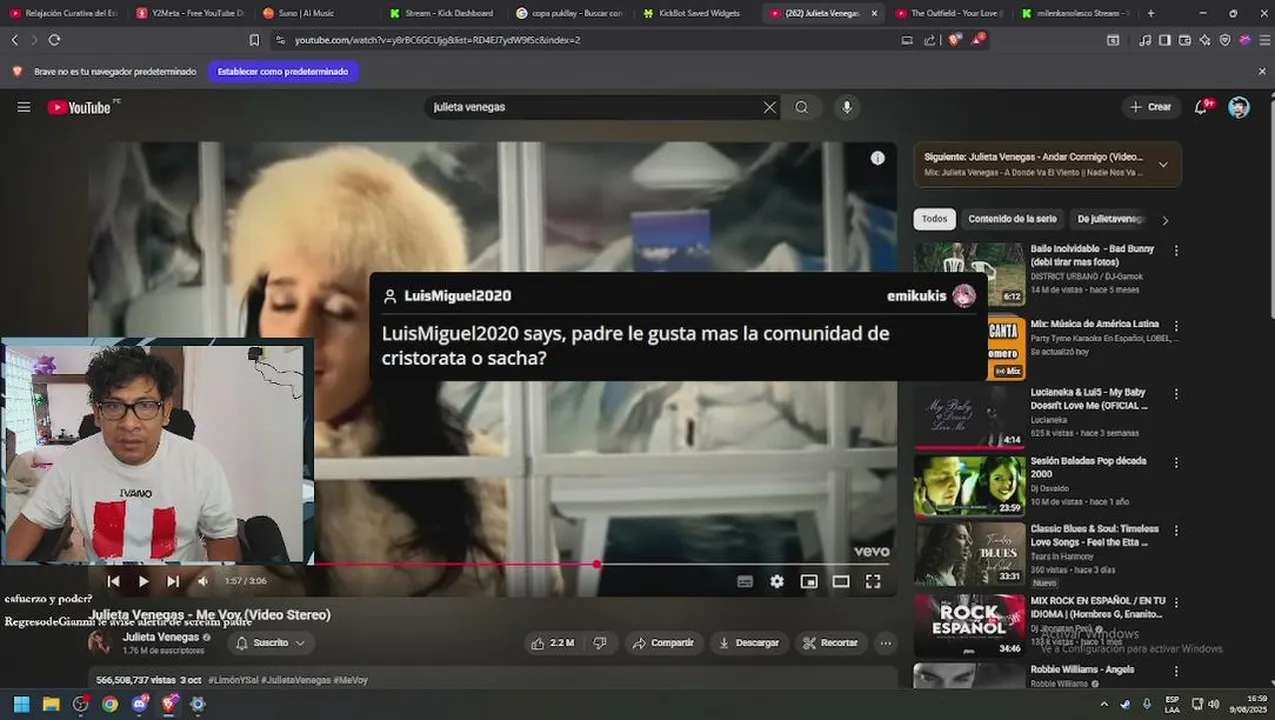Open Julieta Venegas channel name link
Viewport: 1275px width, 720px height.
tap(161, 637)
